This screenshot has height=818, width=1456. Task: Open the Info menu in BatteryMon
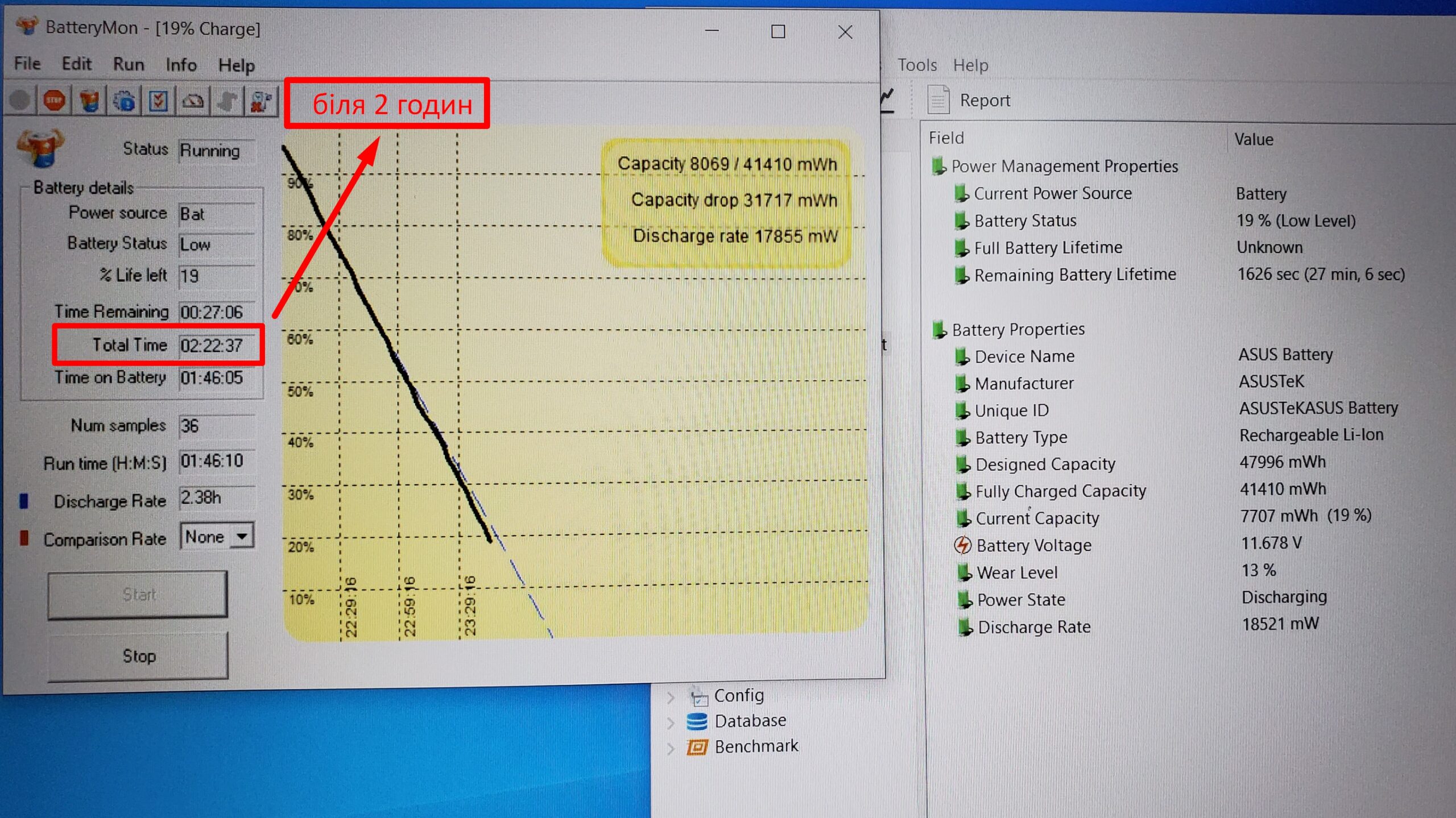(181, 65)
